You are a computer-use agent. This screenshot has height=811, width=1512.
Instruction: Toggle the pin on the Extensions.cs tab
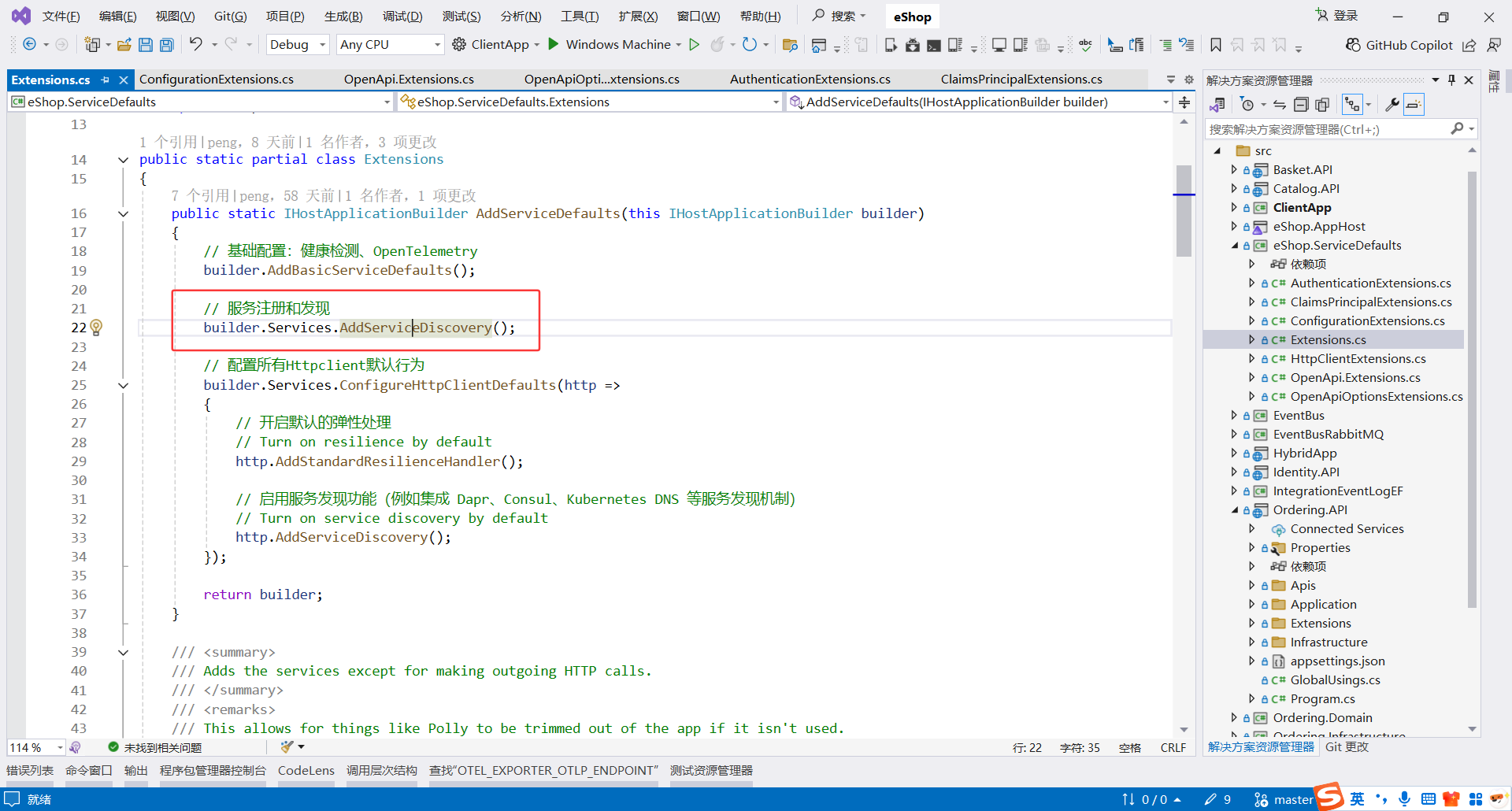click(106, 80)
